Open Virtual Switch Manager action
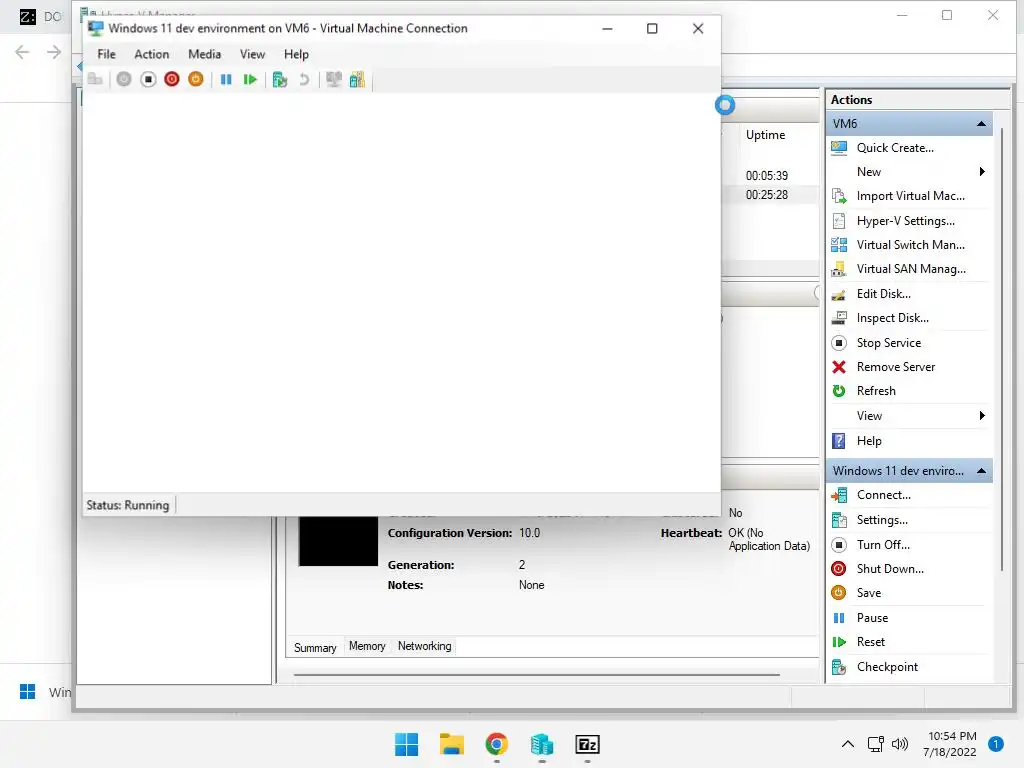Screen dimensions: 1024x768 coord(909,245)
